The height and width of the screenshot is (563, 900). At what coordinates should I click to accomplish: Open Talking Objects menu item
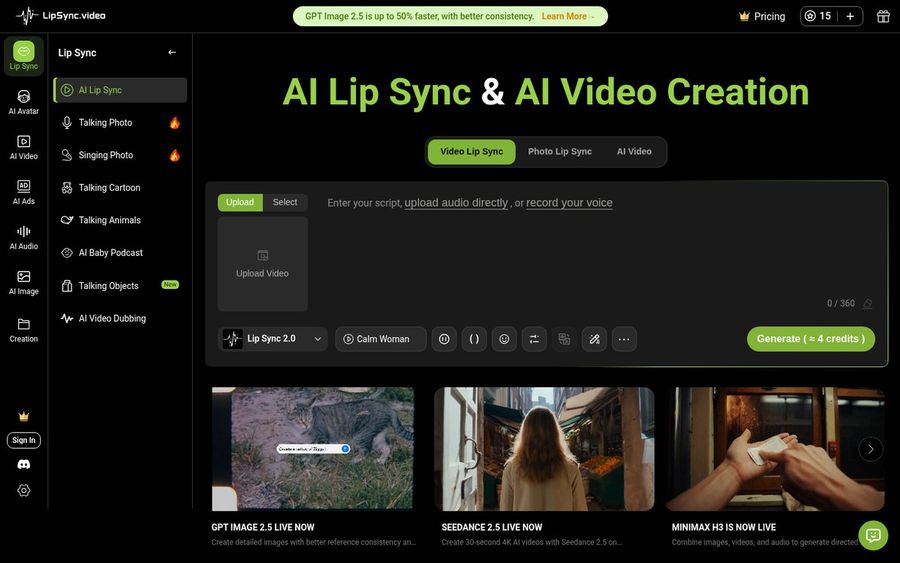pos(121,285)
